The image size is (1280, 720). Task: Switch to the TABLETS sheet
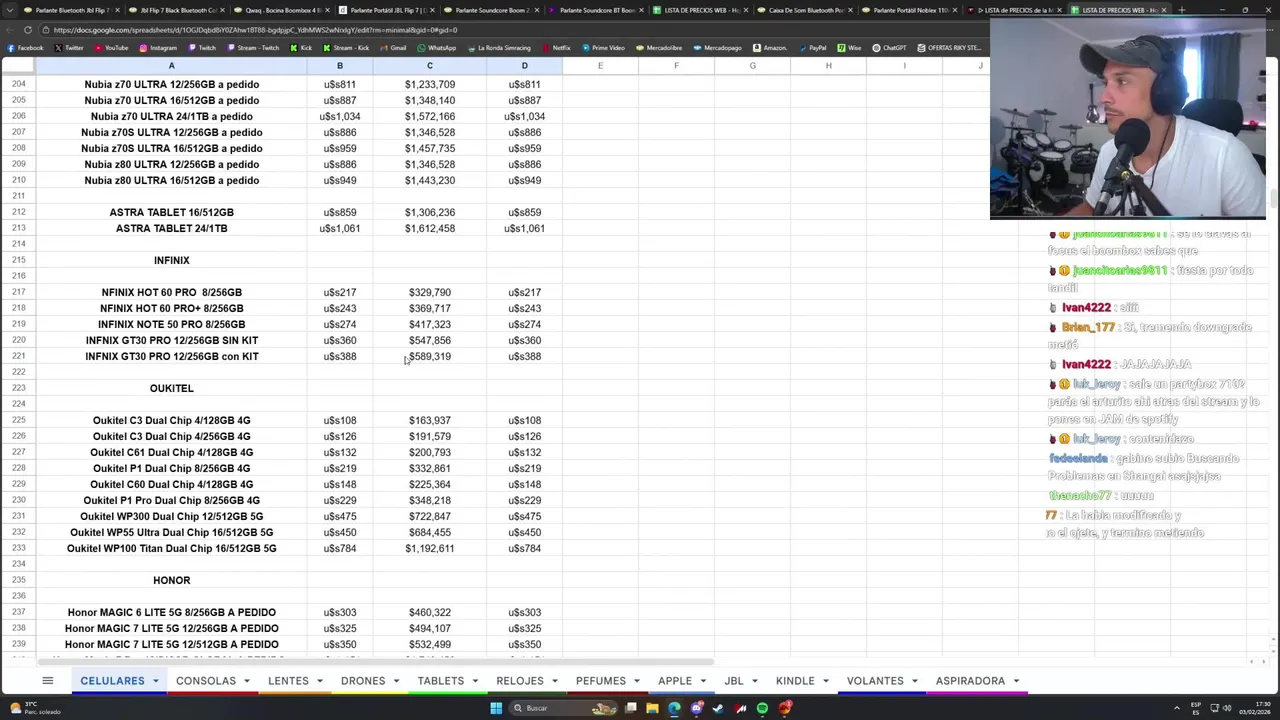coord(441,681)
